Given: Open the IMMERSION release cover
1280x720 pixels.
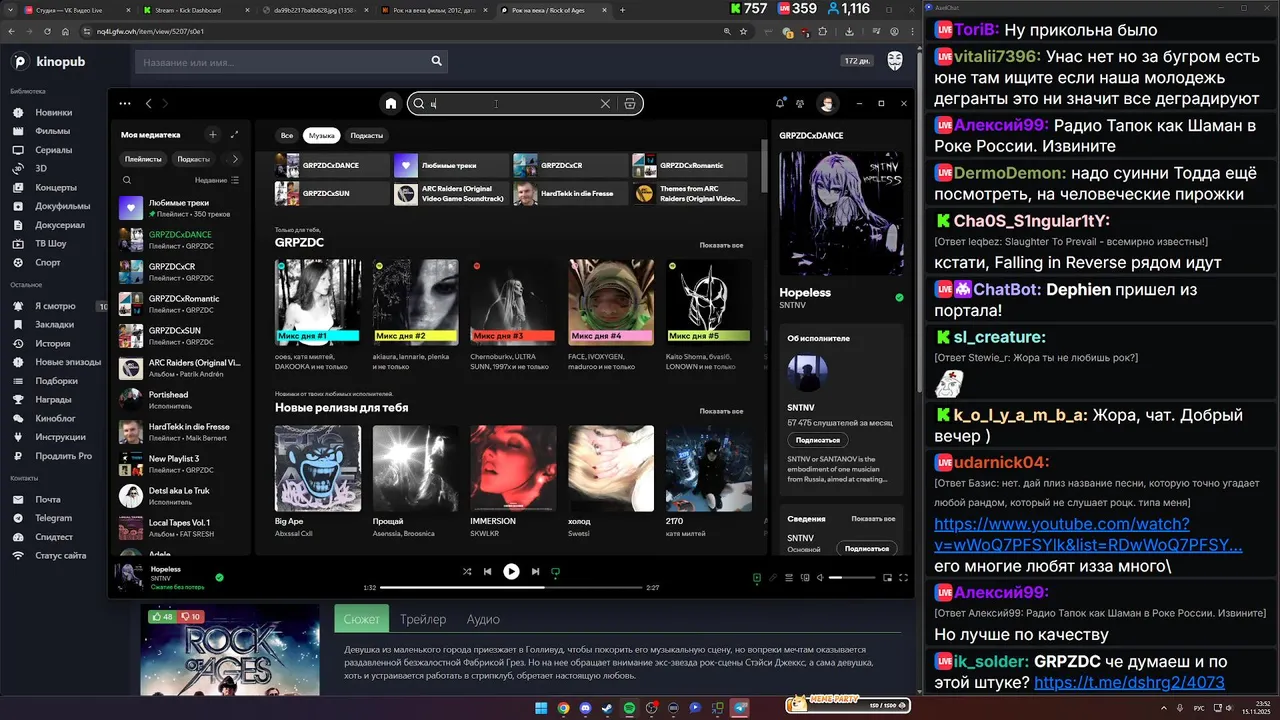Looking at the screenshot, I should [513, 468].
